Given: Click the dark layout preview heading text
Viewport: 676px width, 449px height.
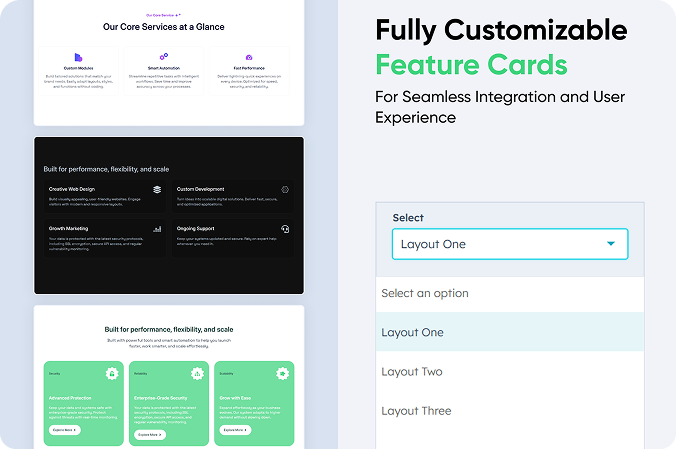Looking at the screenshot, I should [106, 169].
